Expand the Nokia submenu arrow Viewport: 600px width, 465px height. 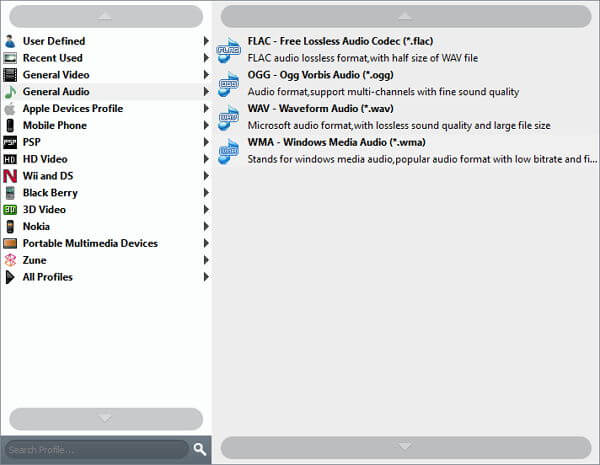206,226
